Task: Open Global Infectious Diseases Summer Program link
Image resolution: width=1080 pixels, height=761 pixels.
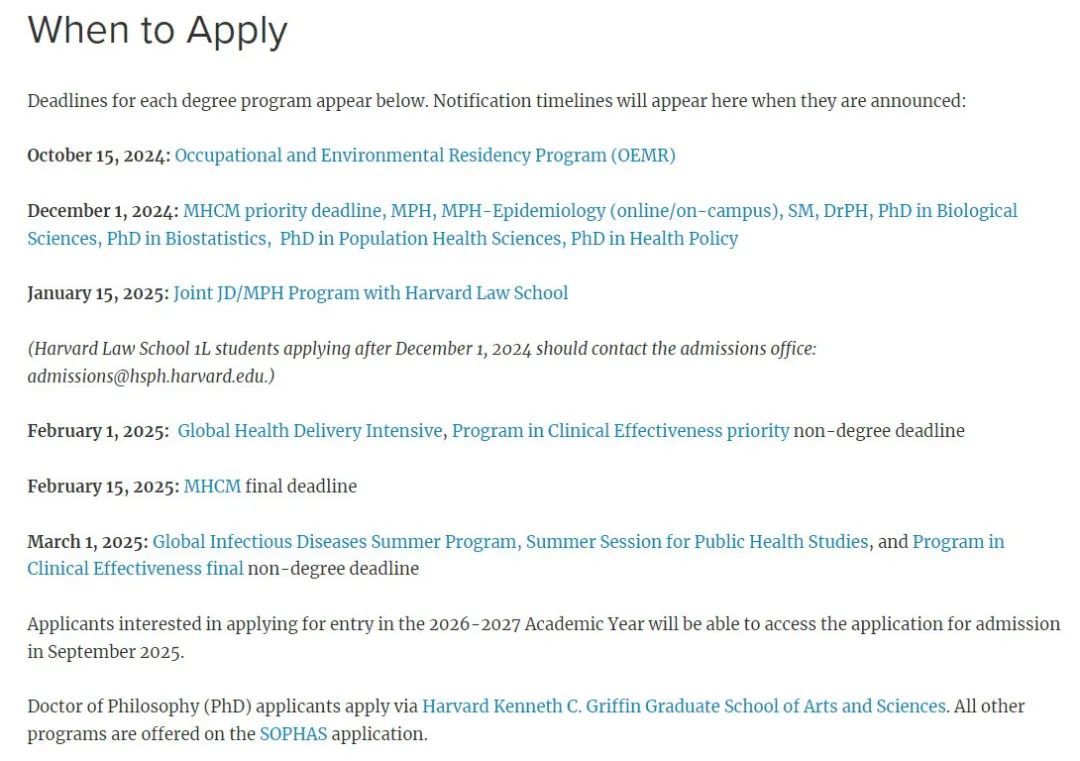Action: tap(334, 541)
